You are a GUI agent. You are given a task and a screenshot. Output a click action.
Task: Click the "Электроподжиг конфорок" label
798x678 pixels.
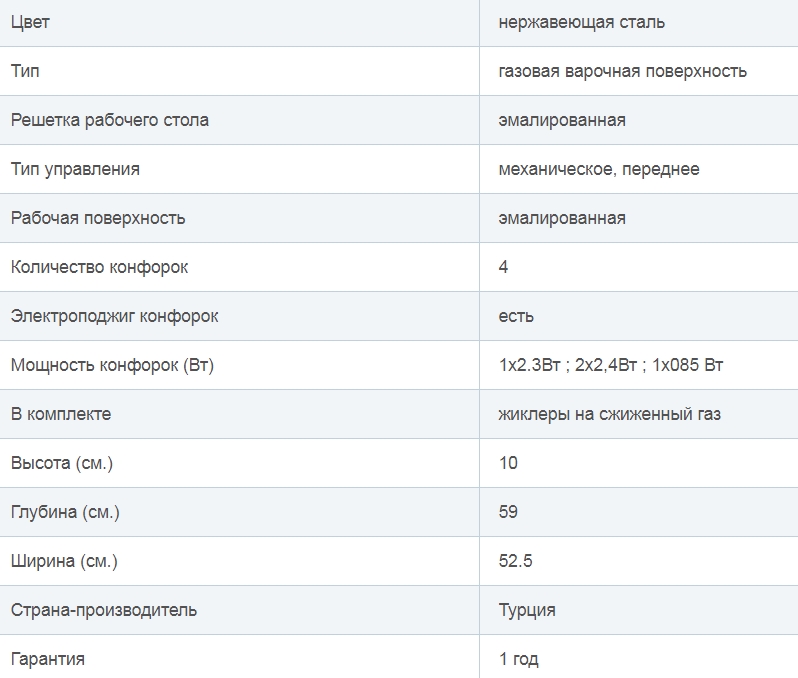[x=114, y=316]
